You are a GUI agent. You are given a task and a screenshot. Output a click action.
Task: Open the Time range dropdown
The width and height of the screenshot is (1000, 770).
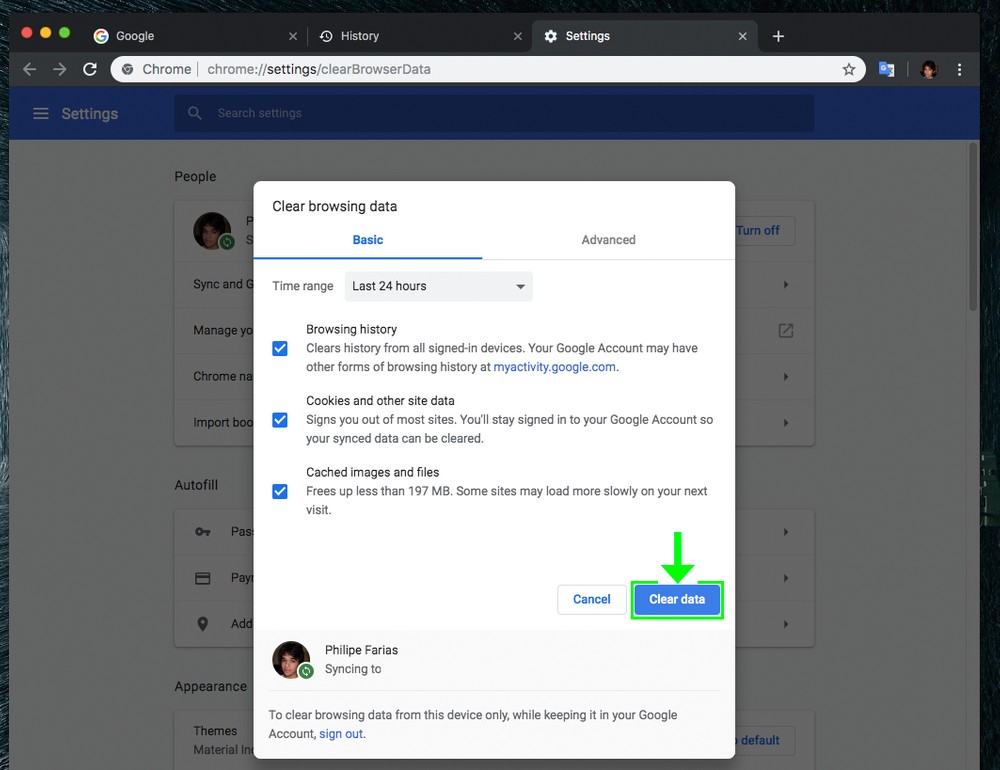coord(438,286)
